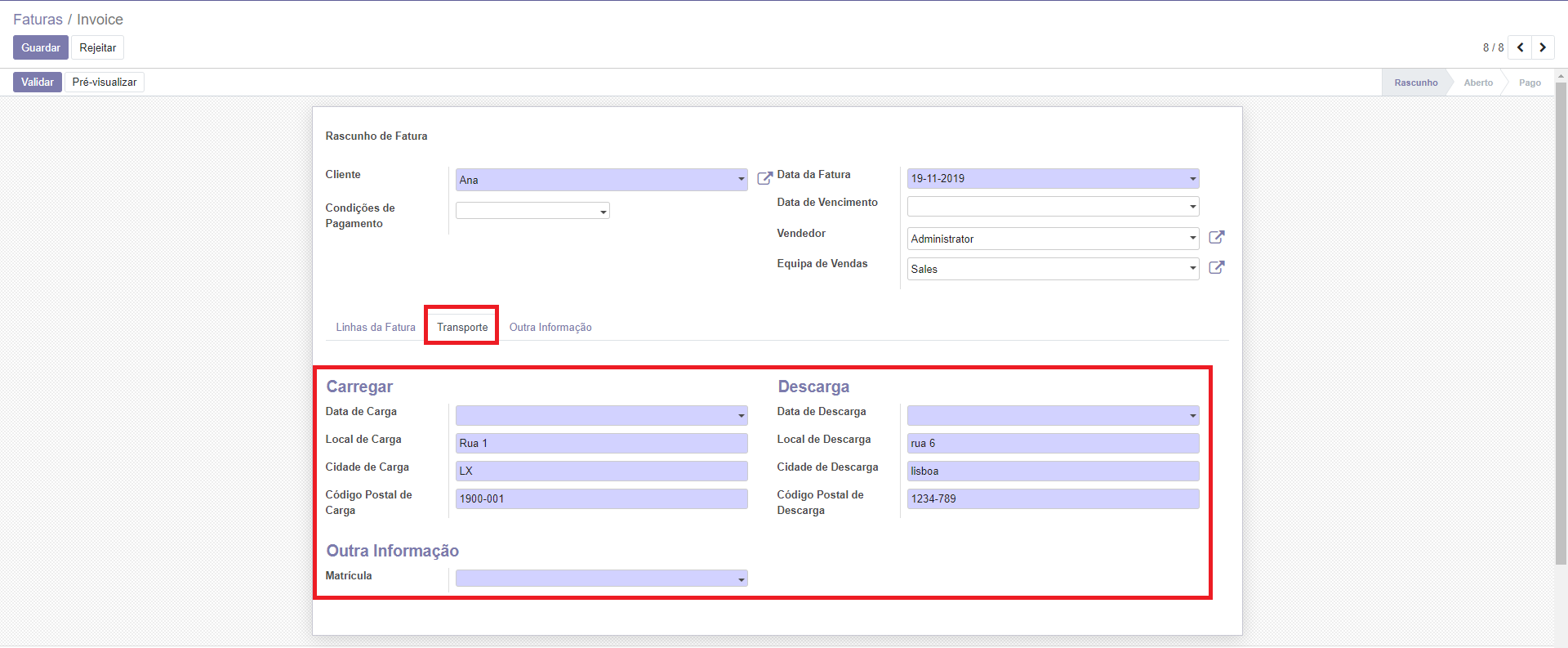Viewport: 1568px width, 648px height.
Task: Click the Local de Carga input field
Action: (x=601, y=443)
